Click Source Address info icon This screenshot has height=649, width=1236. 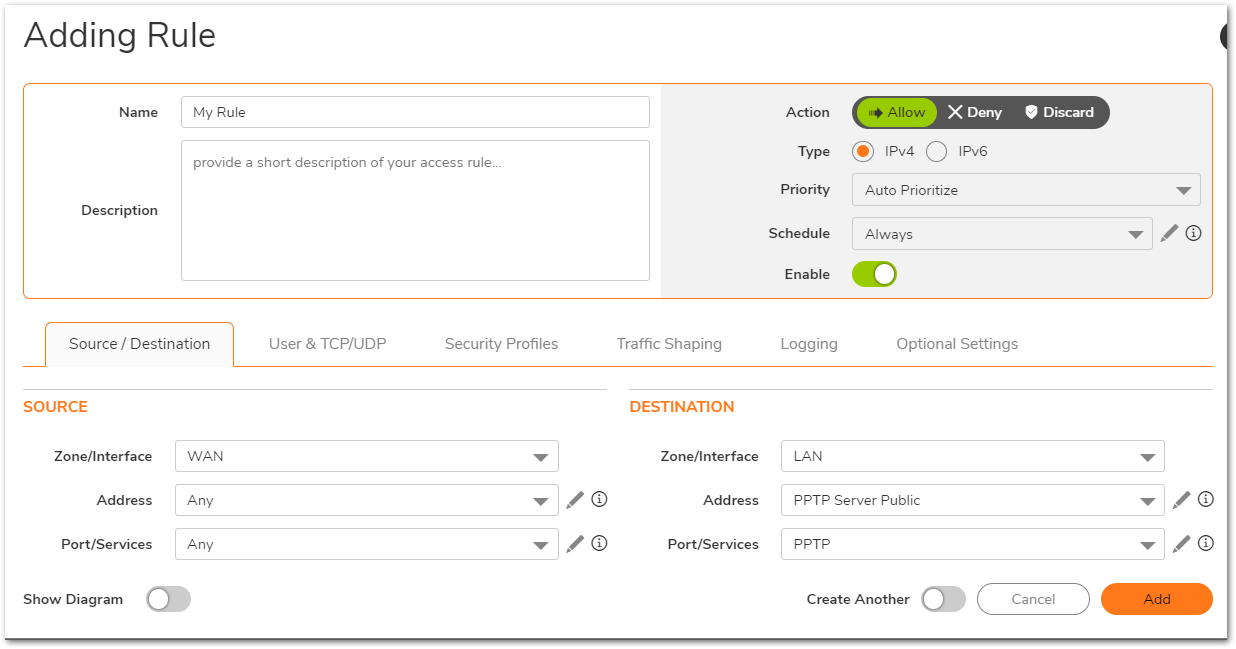(x=600, y=499)
